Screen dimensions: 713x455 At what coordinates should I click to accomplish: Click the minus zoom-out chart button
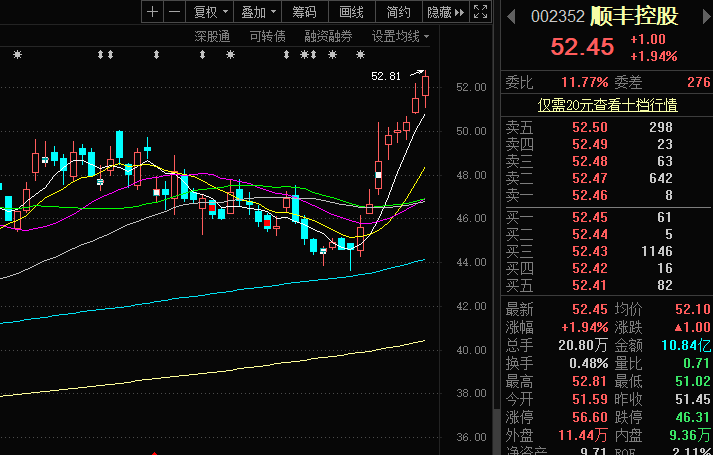point(174,12)
